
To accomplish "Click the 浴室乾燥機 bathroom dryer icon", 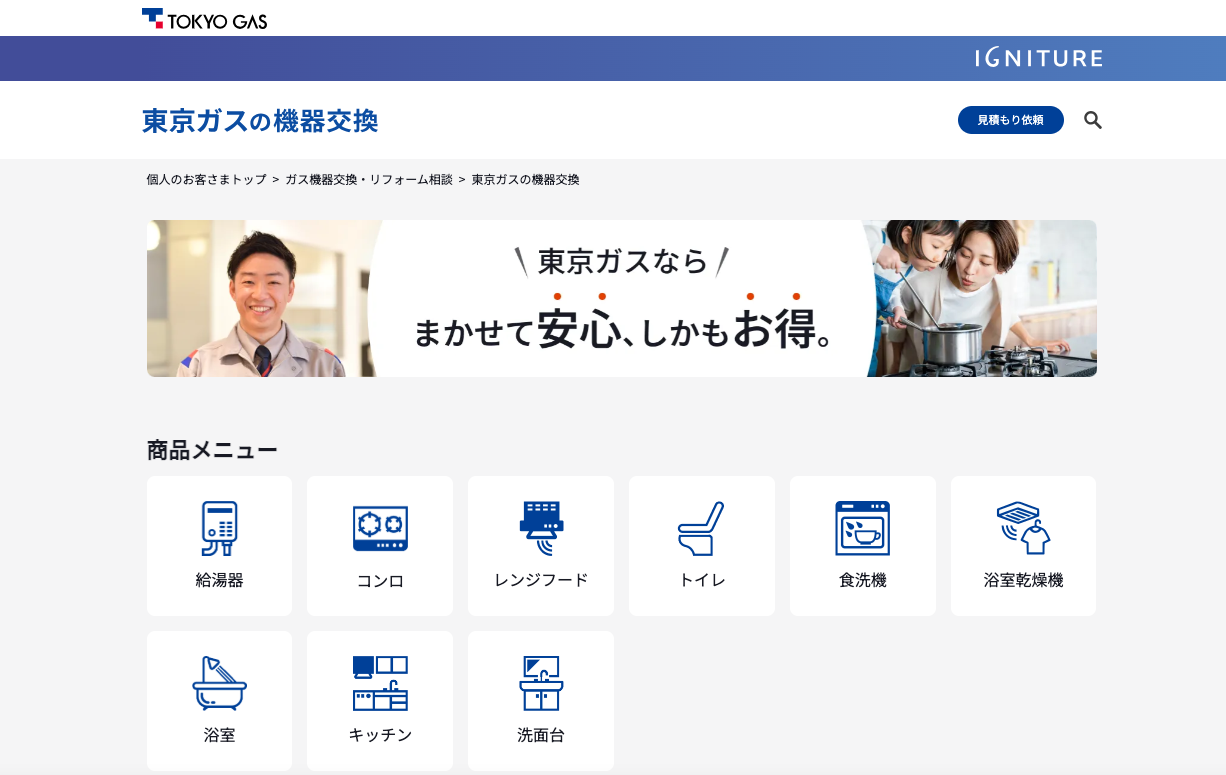I will [1023, 528].
